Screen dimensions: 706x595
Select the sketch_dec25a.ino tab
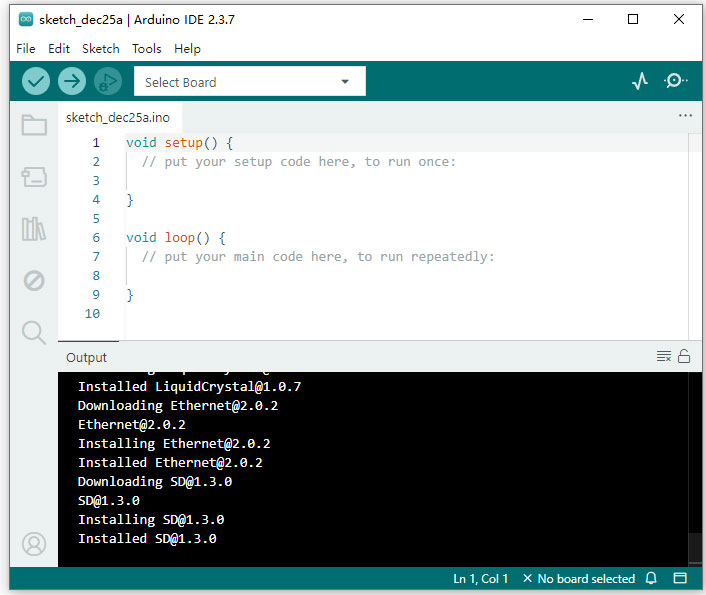click(x=118, y=118)
